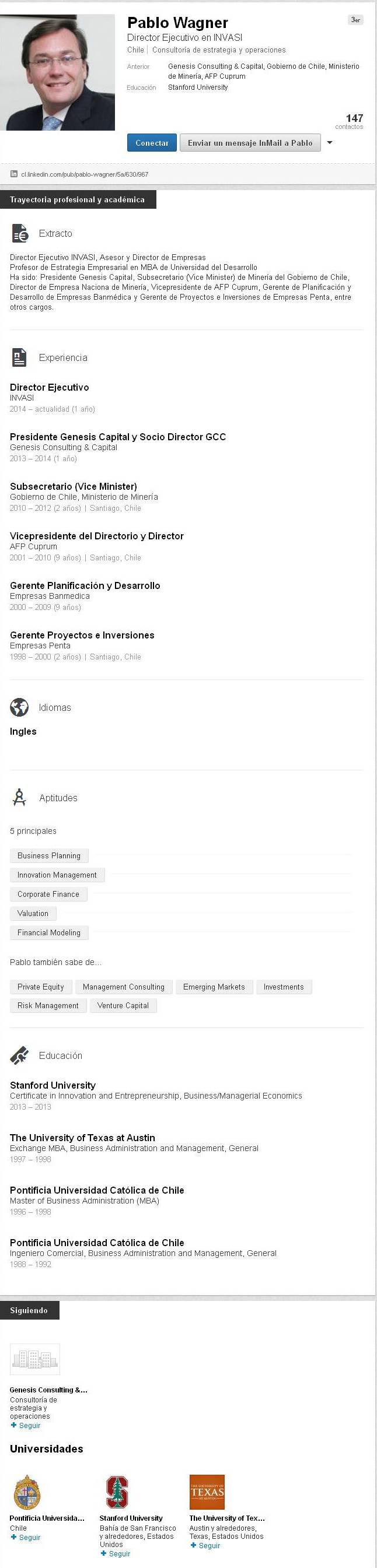Open the Trayectoria profesional y académica tab
The image size is (377, 1568).
click(x=78, y=199)
